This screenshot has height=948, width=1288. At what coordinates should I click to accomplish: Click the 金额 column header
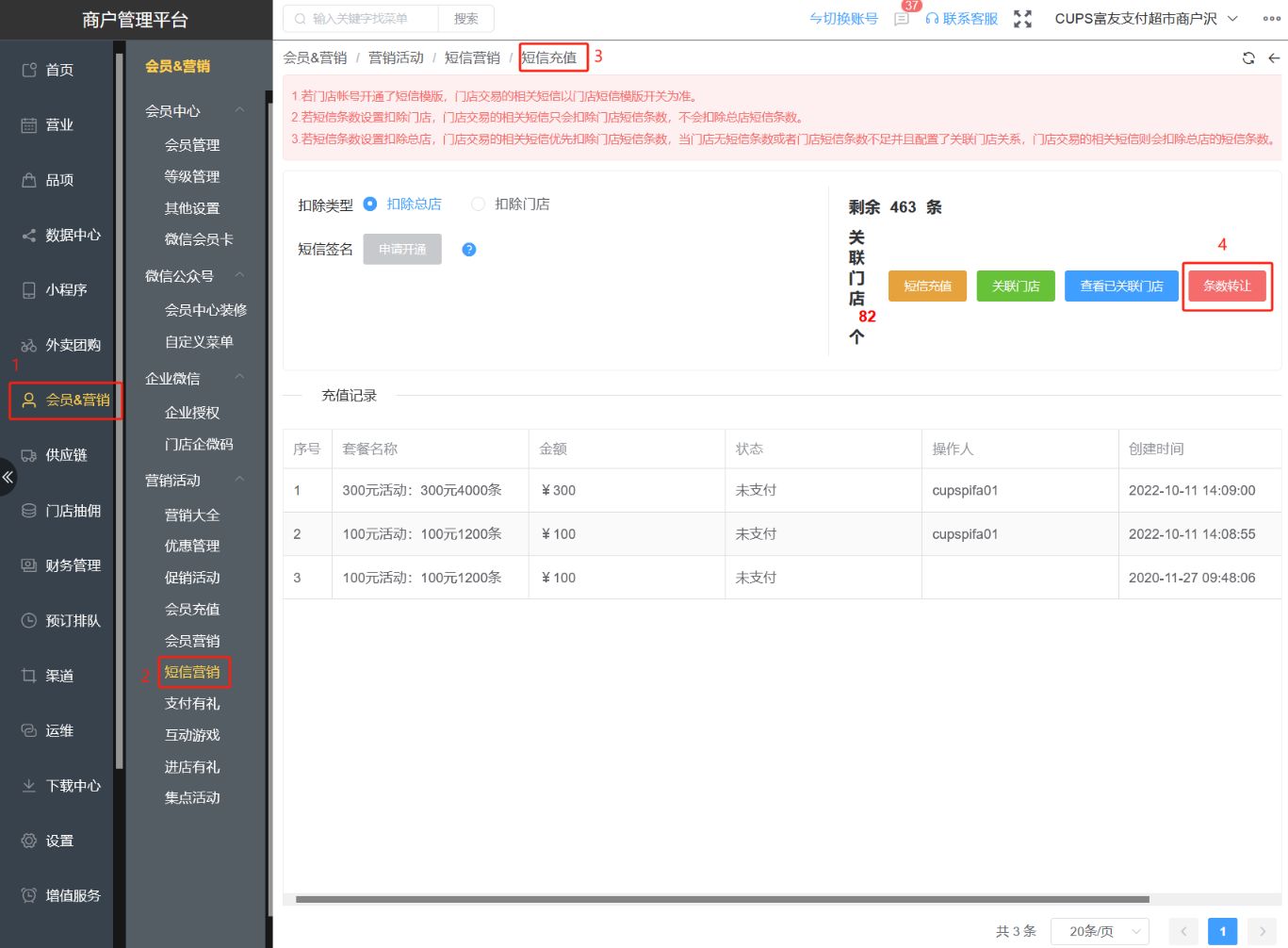point(627,449)
